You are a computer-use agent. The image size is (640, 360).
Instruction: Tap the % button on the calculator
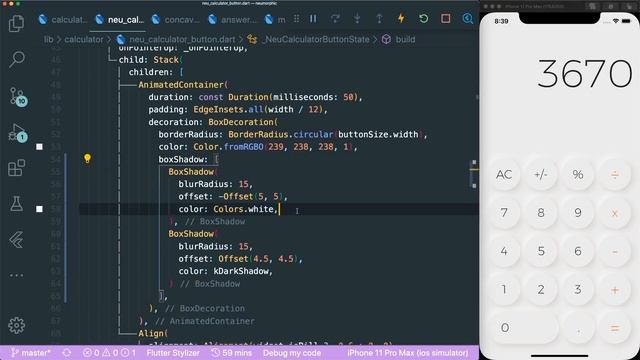tap(578, 175)
